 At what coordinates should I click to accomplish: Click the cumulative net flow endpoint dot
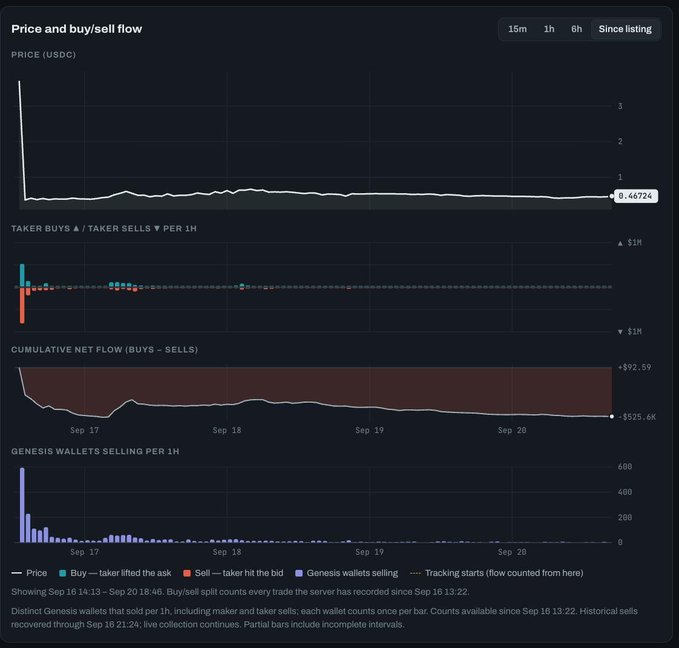click(x=611, y=416)
